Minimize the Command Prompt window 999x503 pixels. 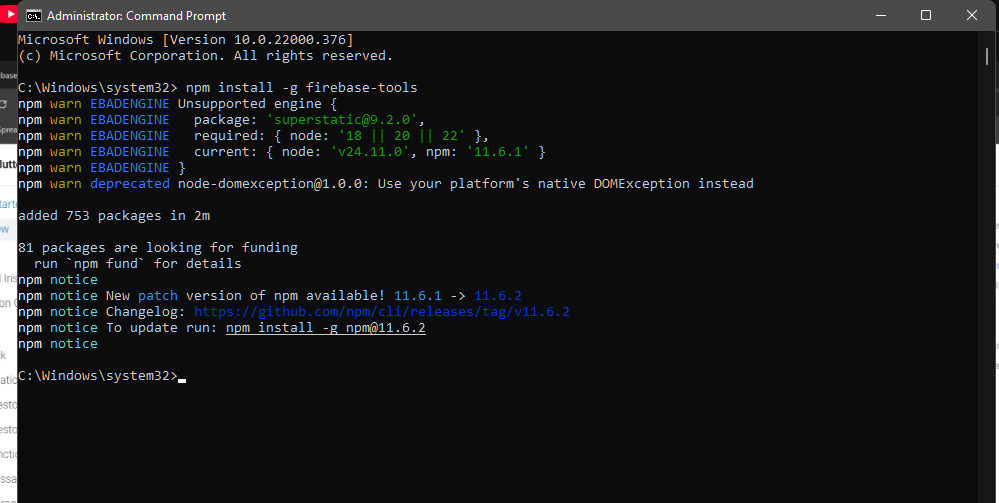(x=881, y=15)
